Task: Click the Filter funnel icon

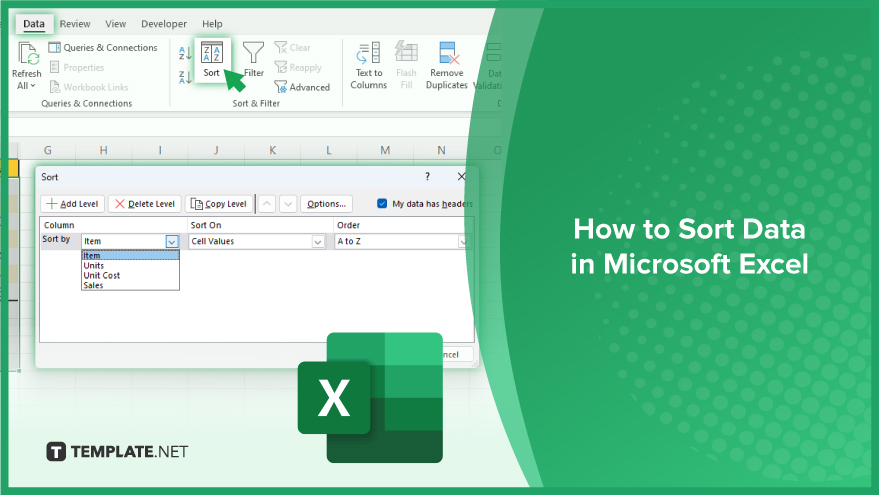Action: [x=253, y=53]
